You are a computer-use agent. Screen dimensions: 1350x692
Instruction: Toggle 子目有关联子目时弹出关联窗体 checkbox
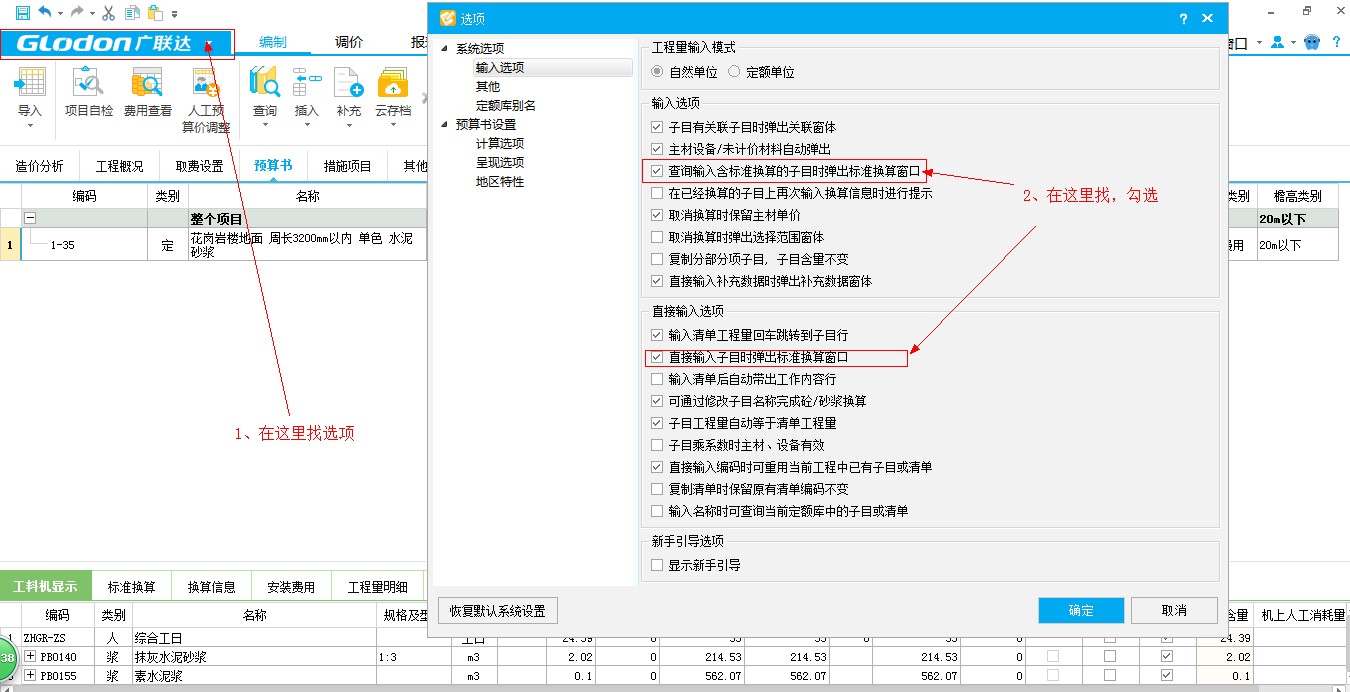click(657, 128)
